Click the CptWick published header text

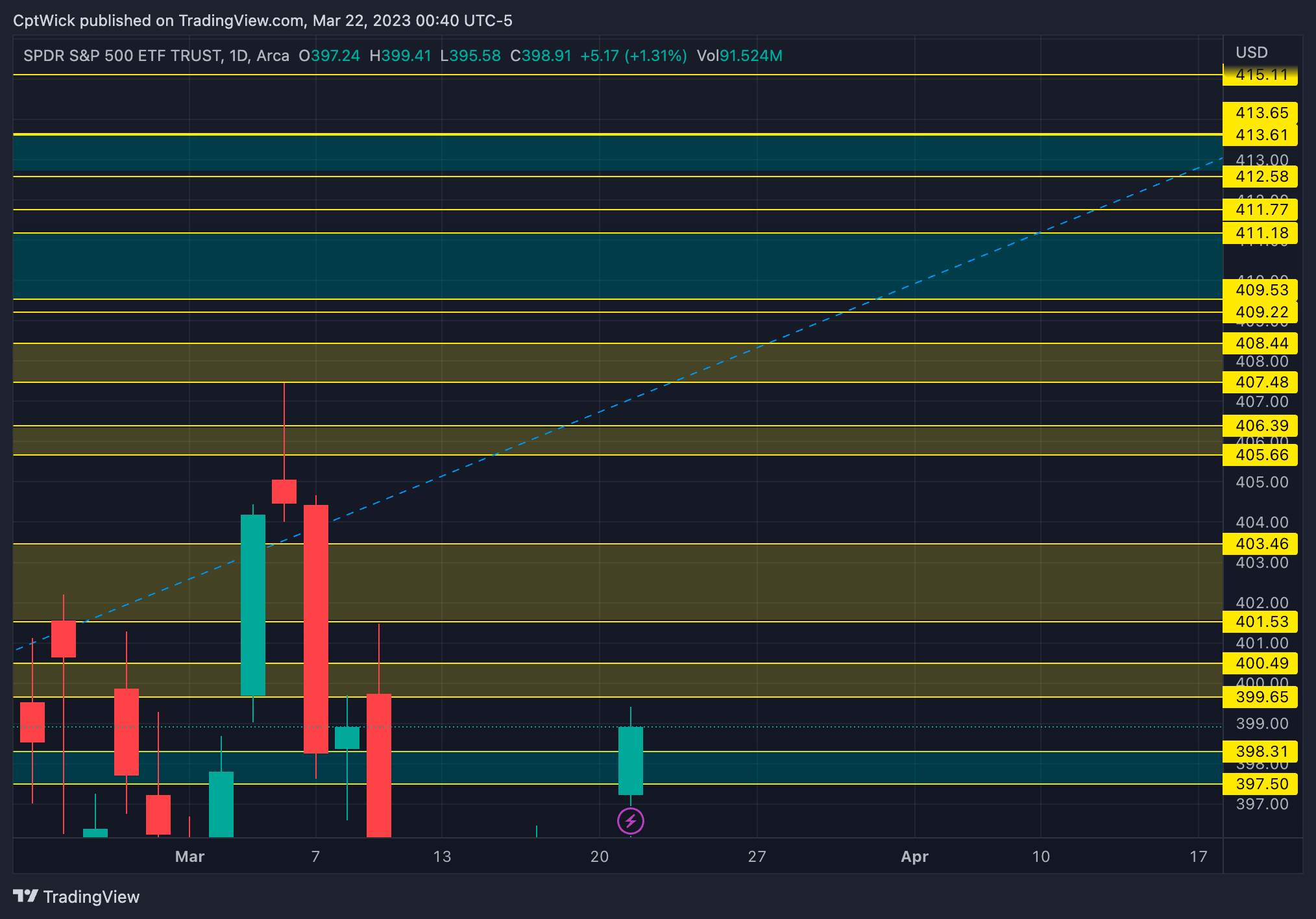point(263,21)
